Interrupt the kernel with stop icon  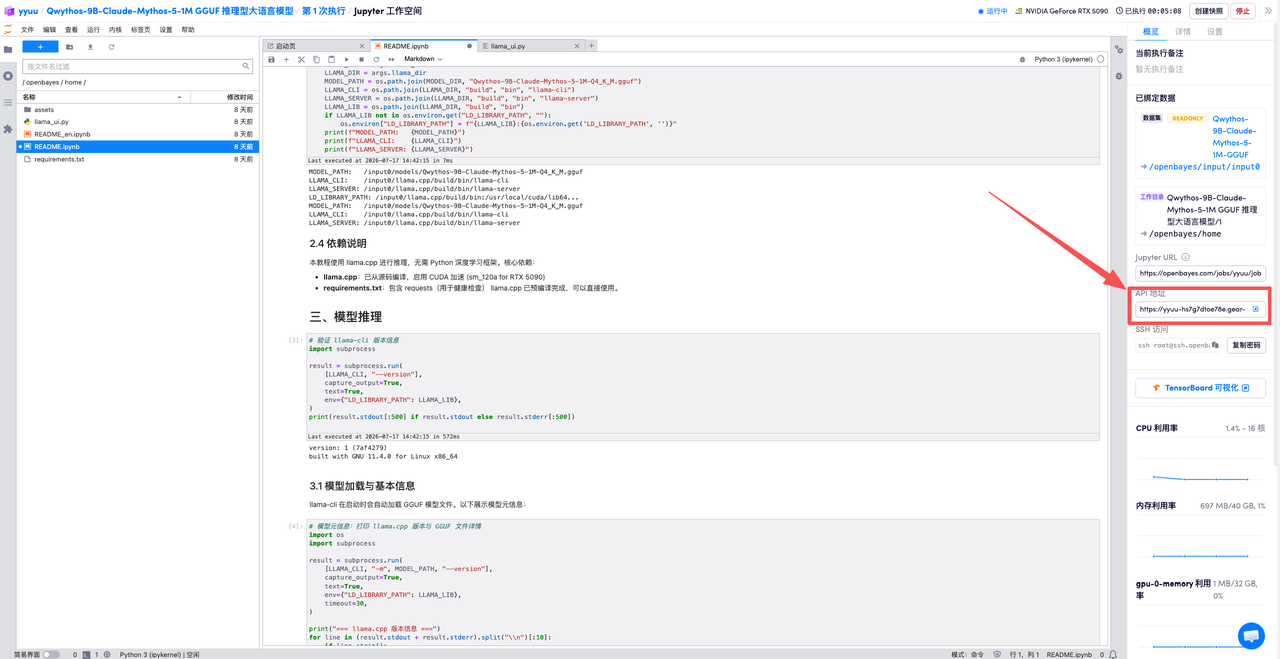coord(361,59)
